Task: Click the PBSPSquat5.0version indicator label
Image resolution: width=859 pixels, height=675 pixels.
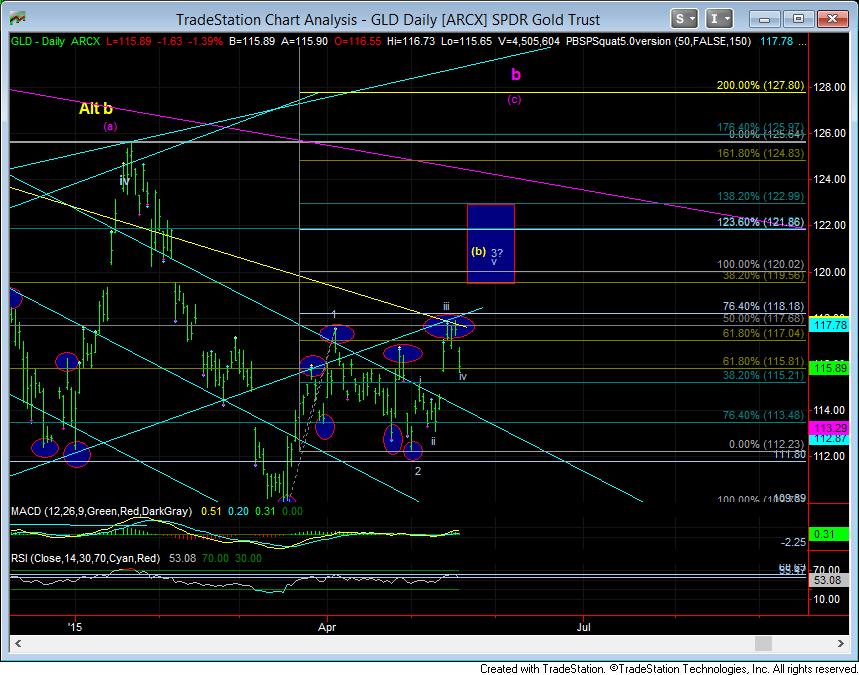Action: [618, 41]
